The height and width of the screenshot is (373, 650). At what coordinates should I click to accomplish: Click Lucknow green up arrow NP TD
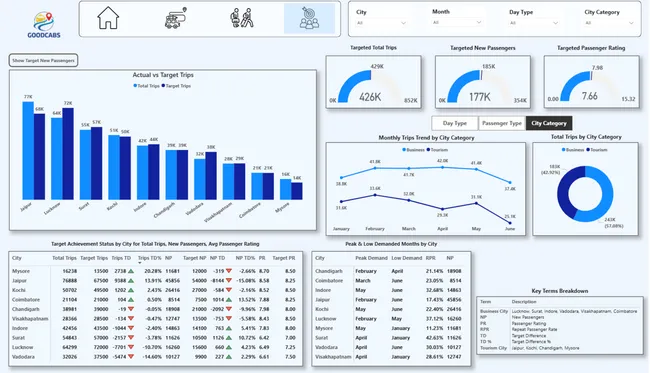click(x=228, y=347)
